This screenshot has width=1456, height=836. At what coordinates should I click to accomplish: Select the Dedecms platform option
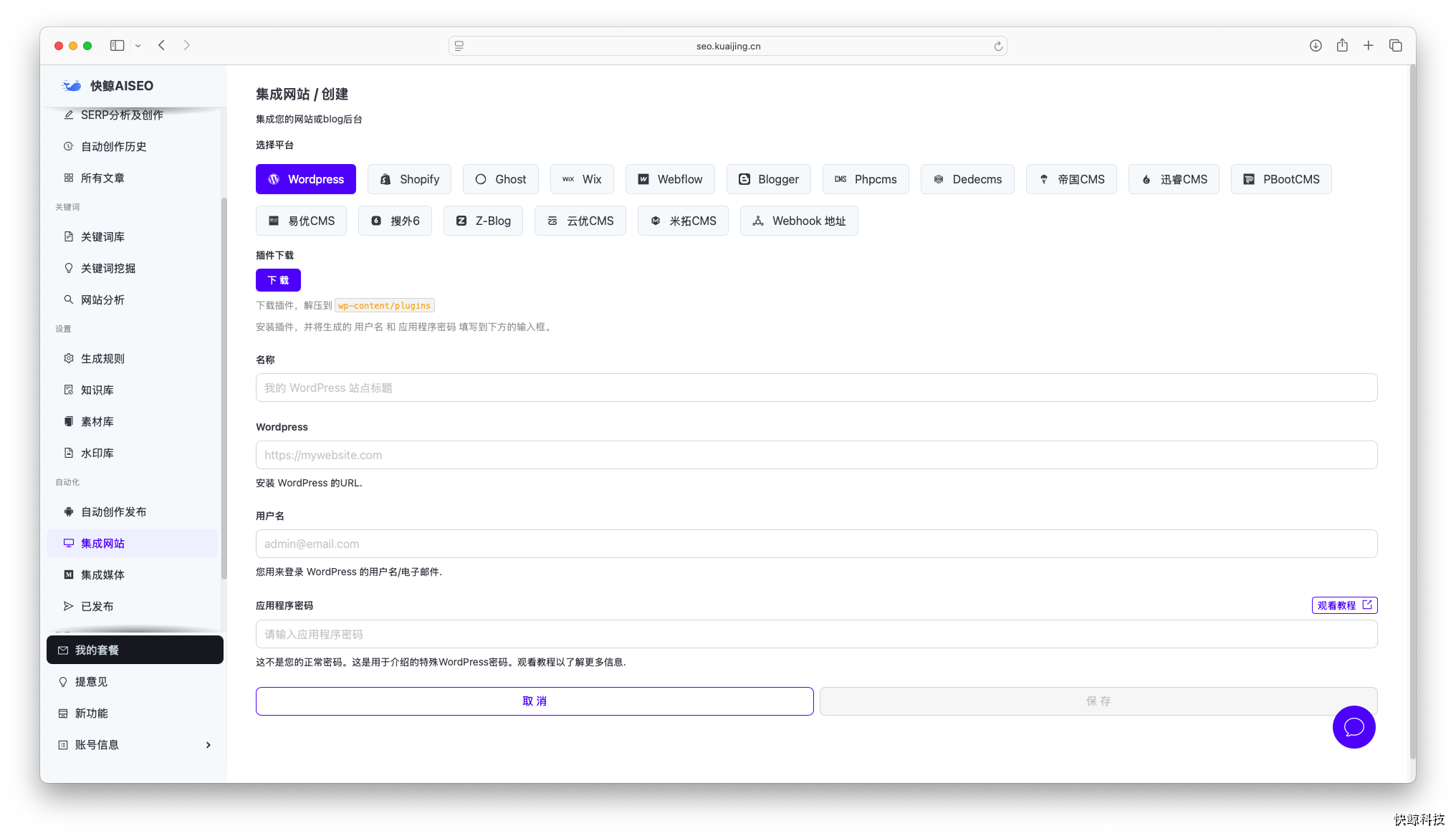(967, 179)
